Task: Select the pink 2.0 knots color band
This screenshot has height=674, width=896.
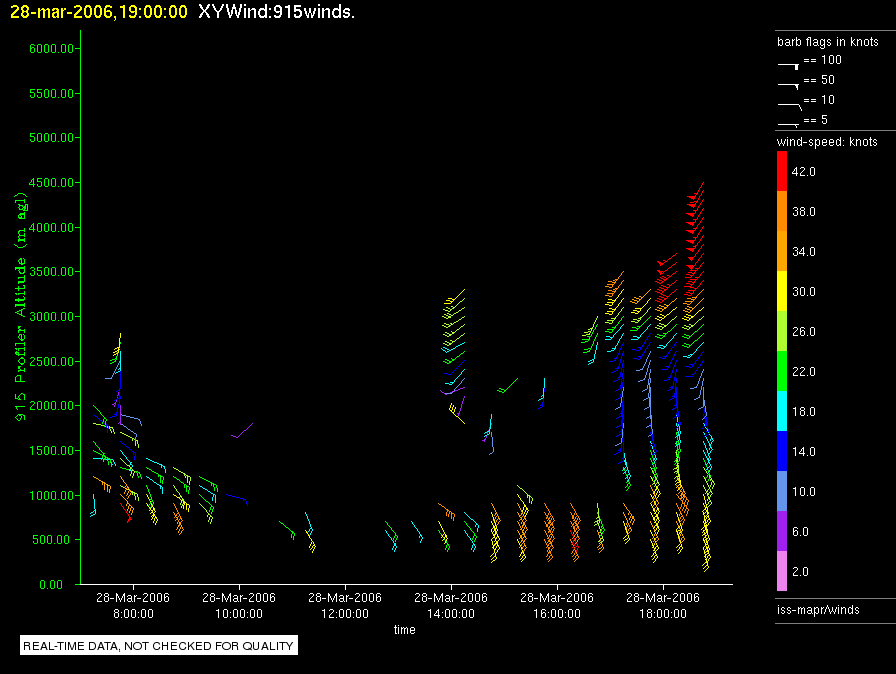Action: [x=782, y=571]
